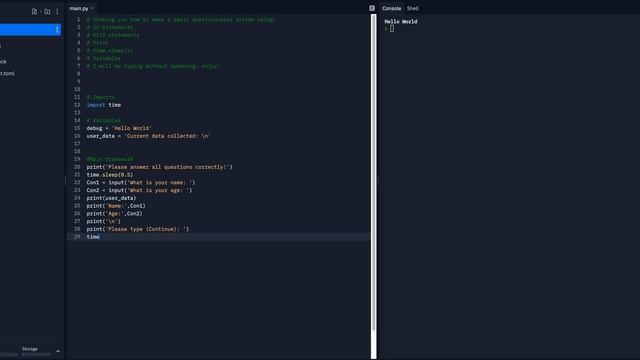
Task: Click the console pane collapse icon beside the Console tab
Action: (372, 8)
